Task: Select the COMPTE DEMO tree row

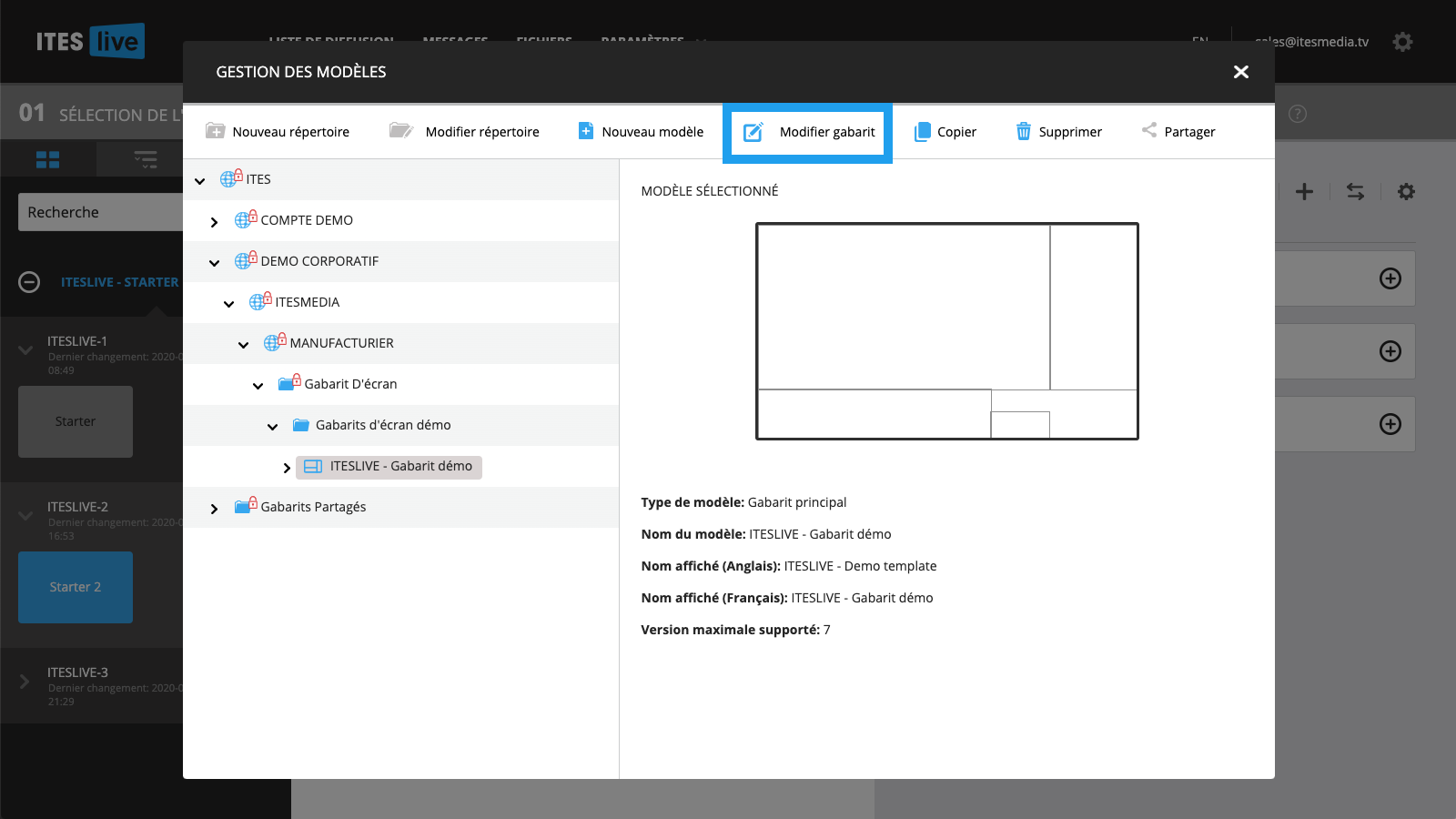Action: [x=401, y=220]
